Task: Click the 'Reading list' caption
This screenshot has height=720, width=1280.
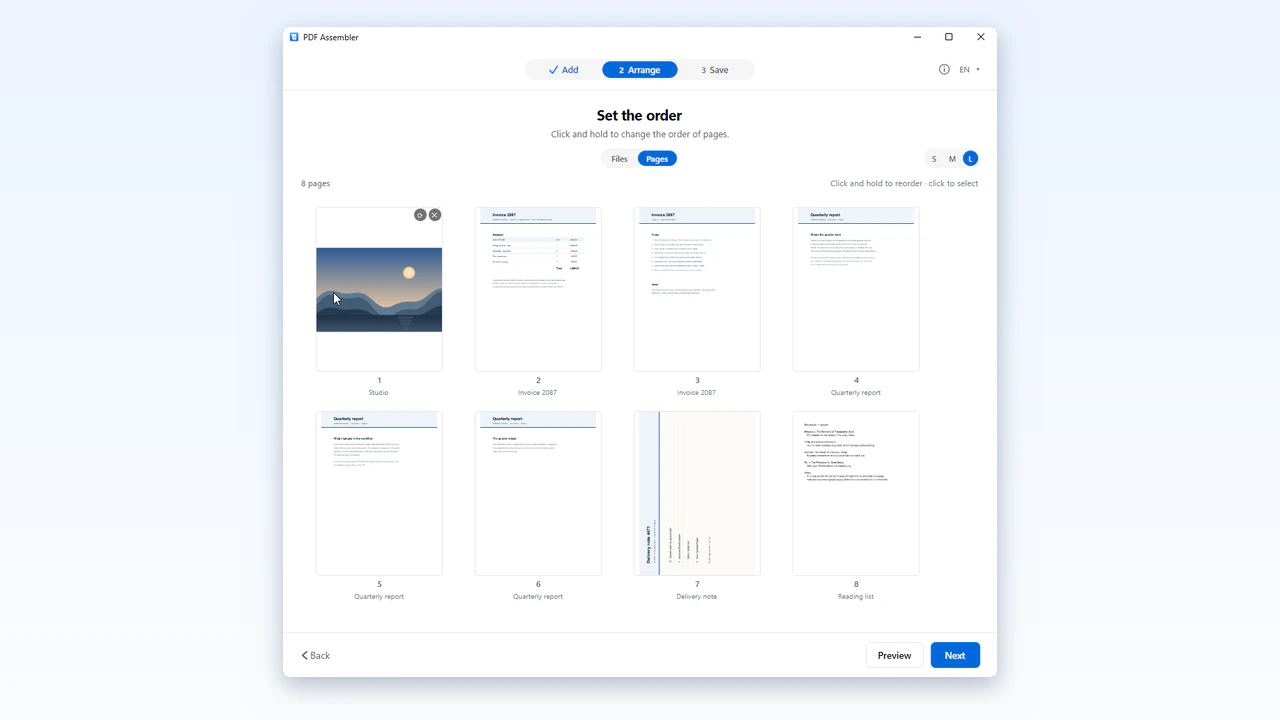Action: click(x=856, y=597)
